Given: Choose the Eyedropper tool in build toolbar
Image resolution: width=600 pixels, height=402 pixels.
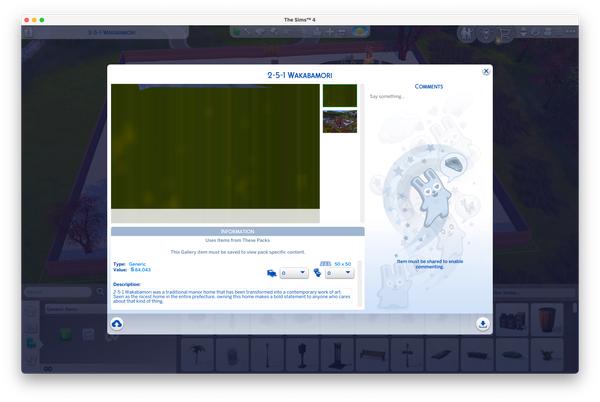Looking at the screenshot, I should click(248, 32).
